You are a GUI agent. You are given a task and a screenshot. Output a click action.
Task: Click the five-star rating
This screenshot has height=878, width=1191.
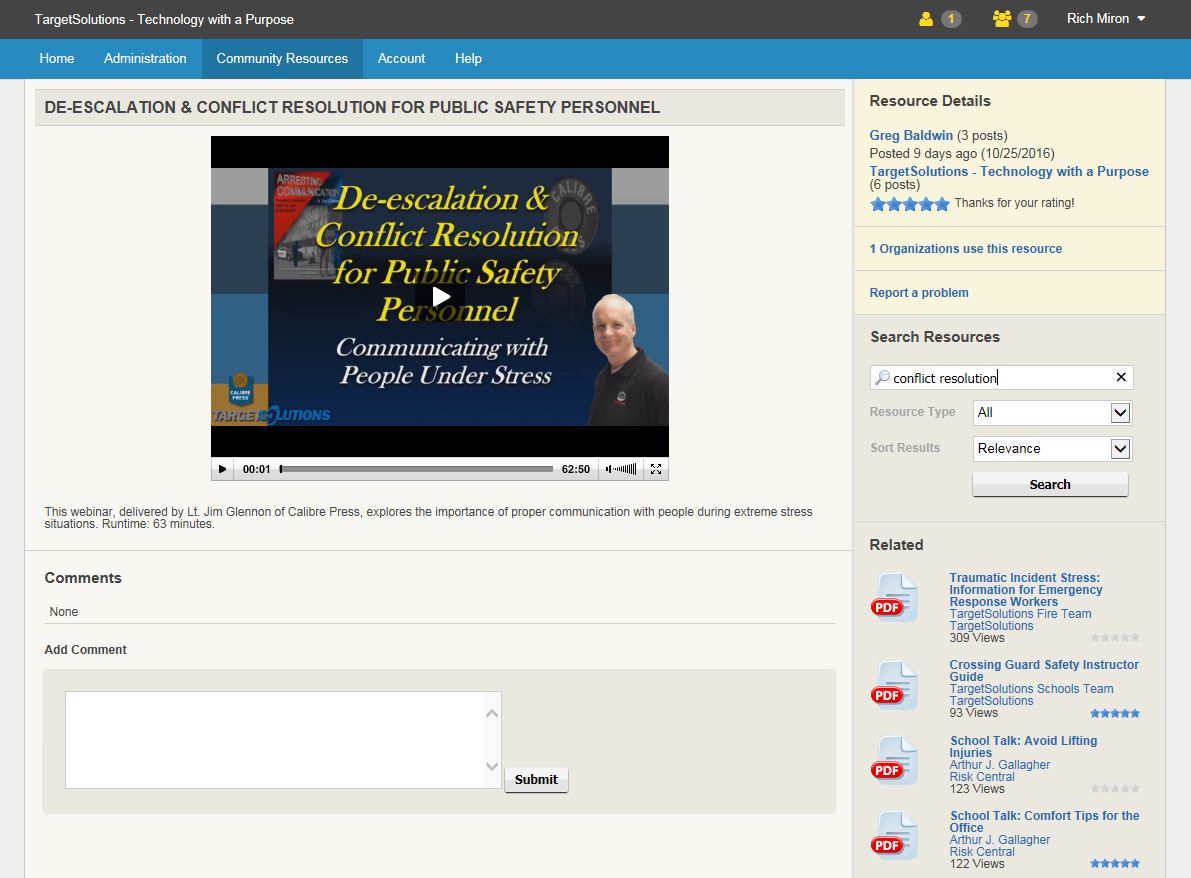tap(909, 204)
